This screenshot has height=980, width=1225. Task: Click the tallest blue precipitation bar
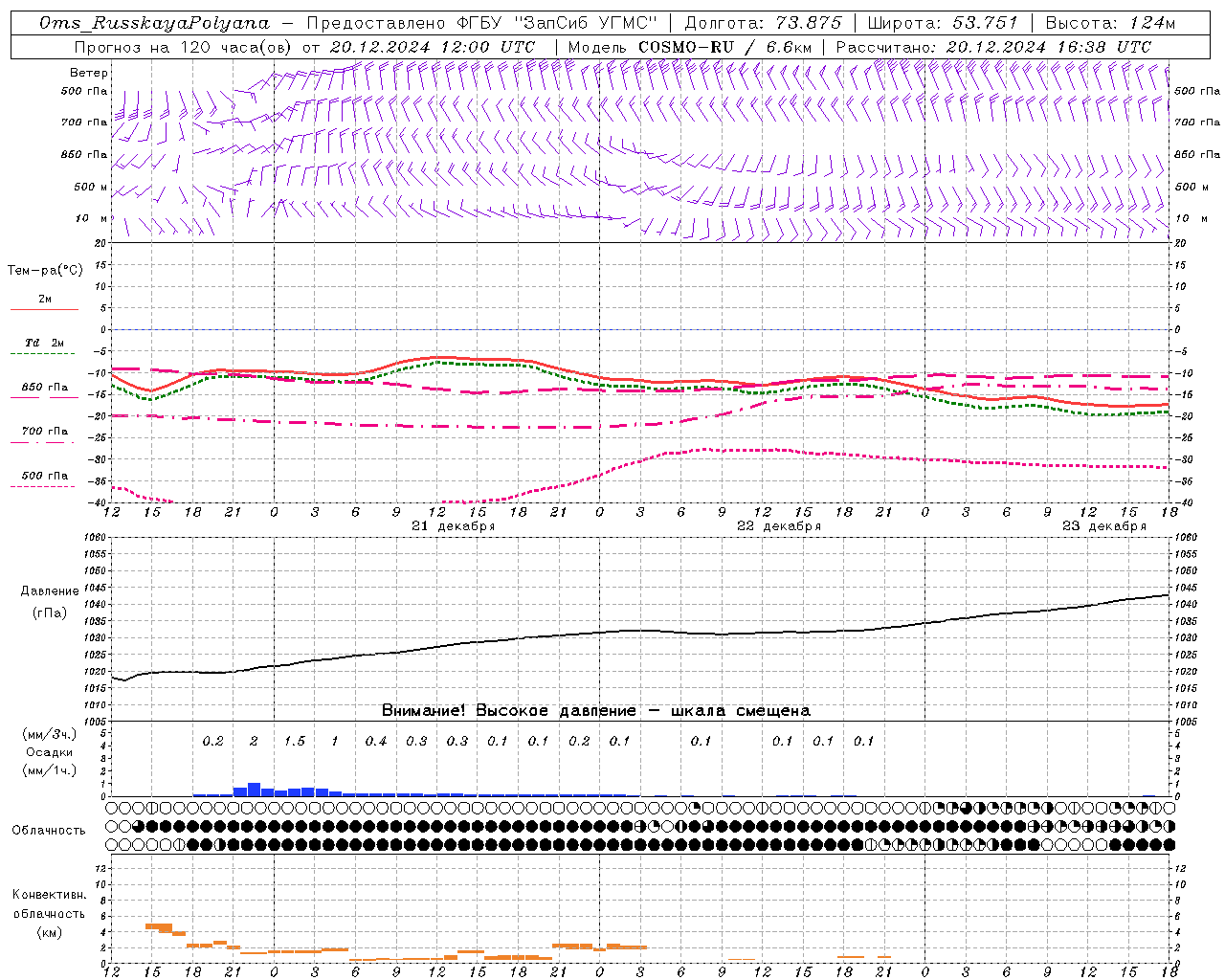(254, 790)
